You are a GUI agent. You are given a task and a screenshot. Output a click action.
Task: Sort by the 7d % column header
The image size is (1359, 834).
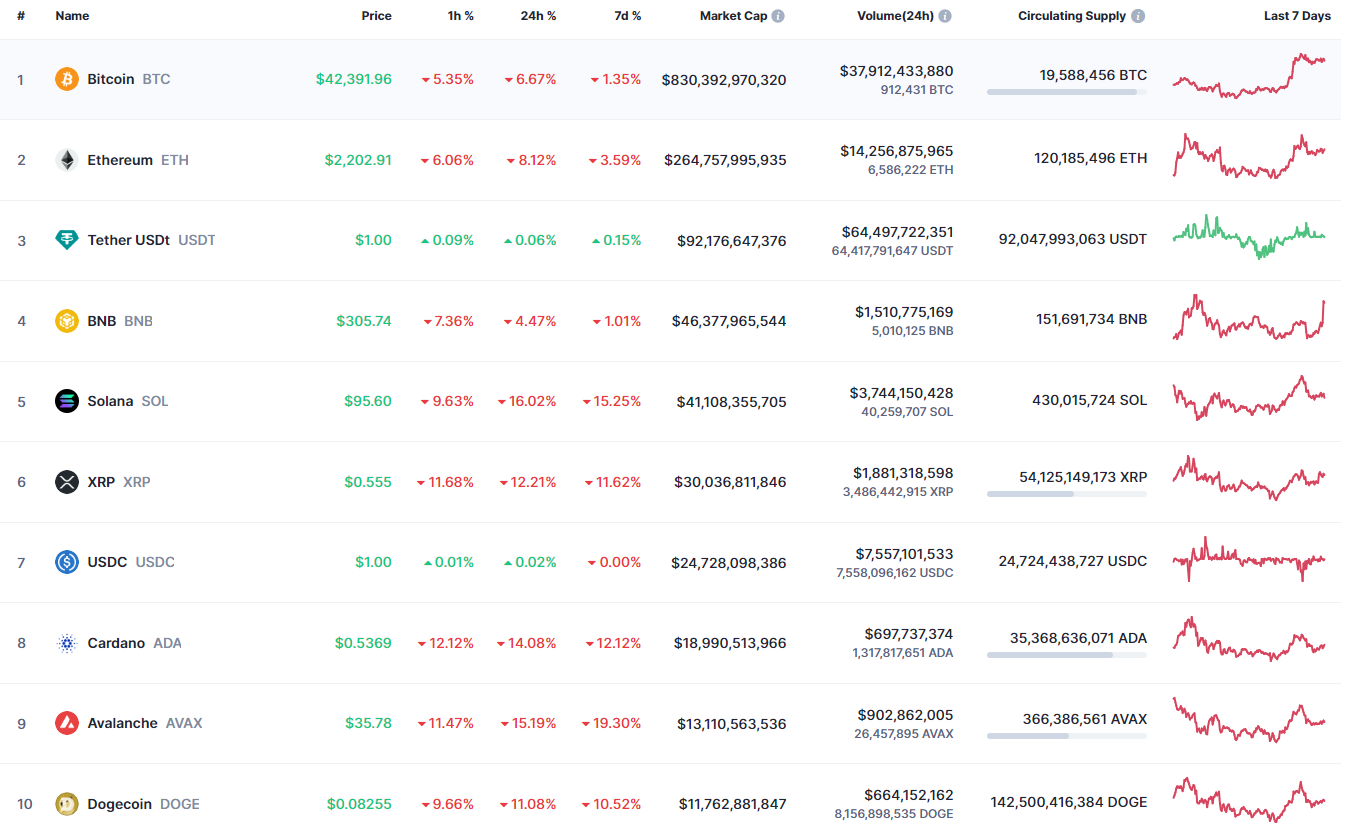coord(628,16)
